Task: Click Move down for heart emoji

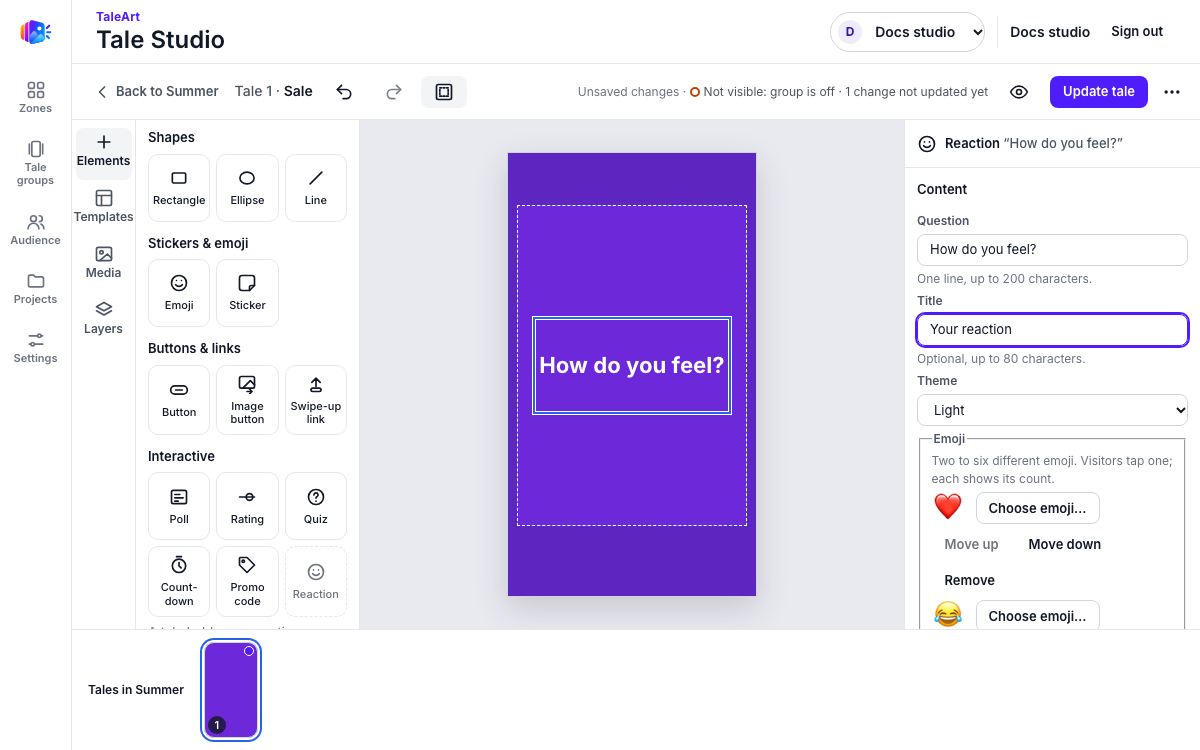Action: pyautogui.click(x=1064, y=544)
